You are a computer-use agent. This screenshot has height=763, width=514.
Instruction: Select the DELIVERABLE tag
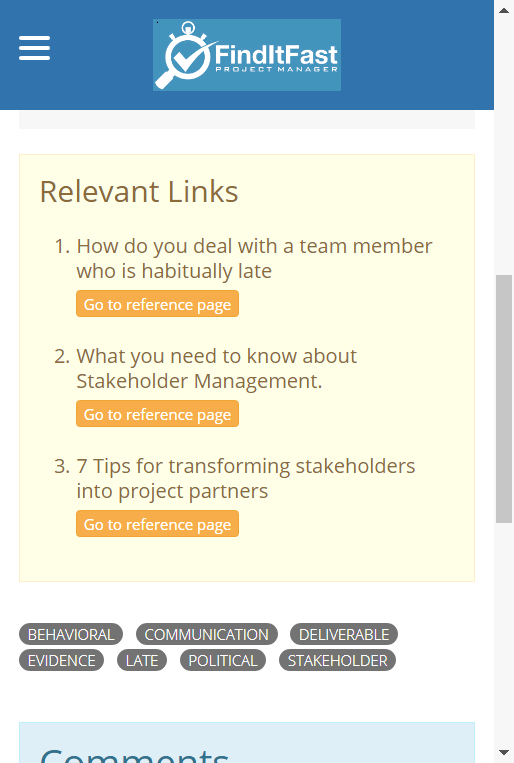point(344,635)
